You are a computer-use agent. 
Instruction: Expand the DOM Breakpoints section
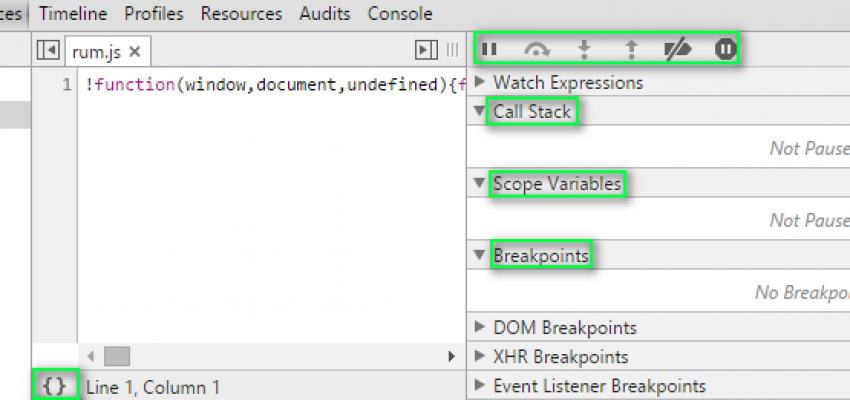(x=481, y=327)
